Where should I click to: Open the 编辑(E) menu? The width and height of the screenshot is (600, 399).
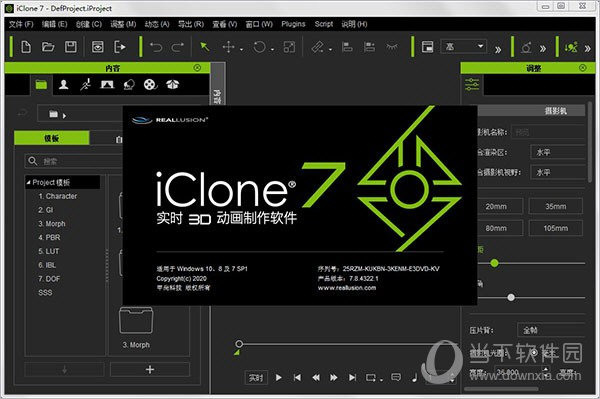[x=54, y=24]
